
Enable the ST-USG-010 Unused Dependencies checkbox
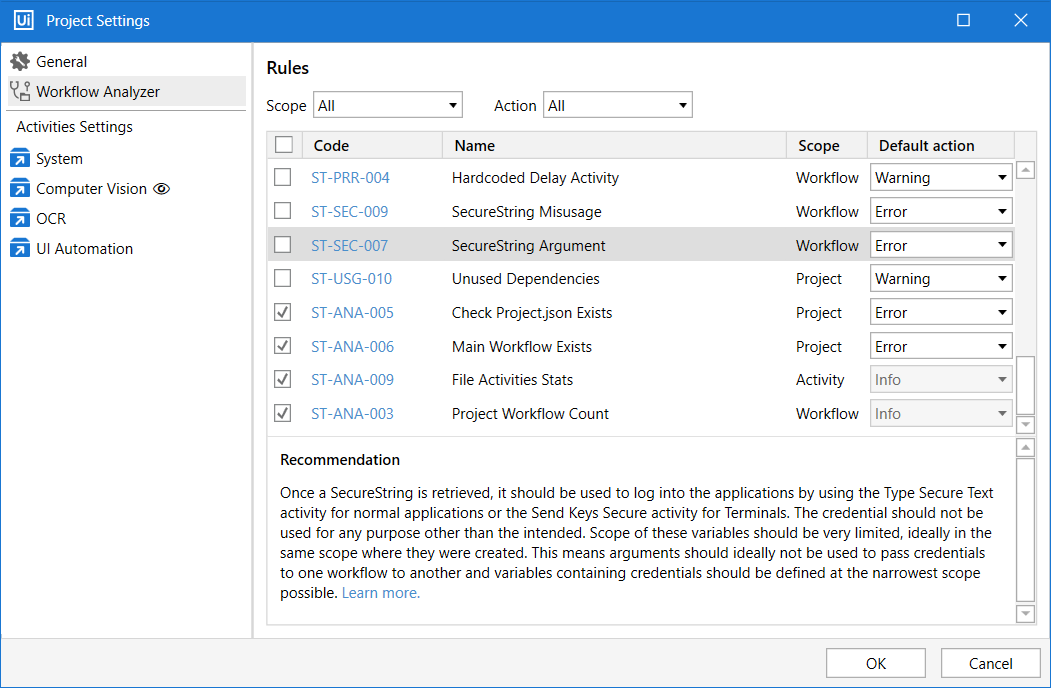click(283, 278)
